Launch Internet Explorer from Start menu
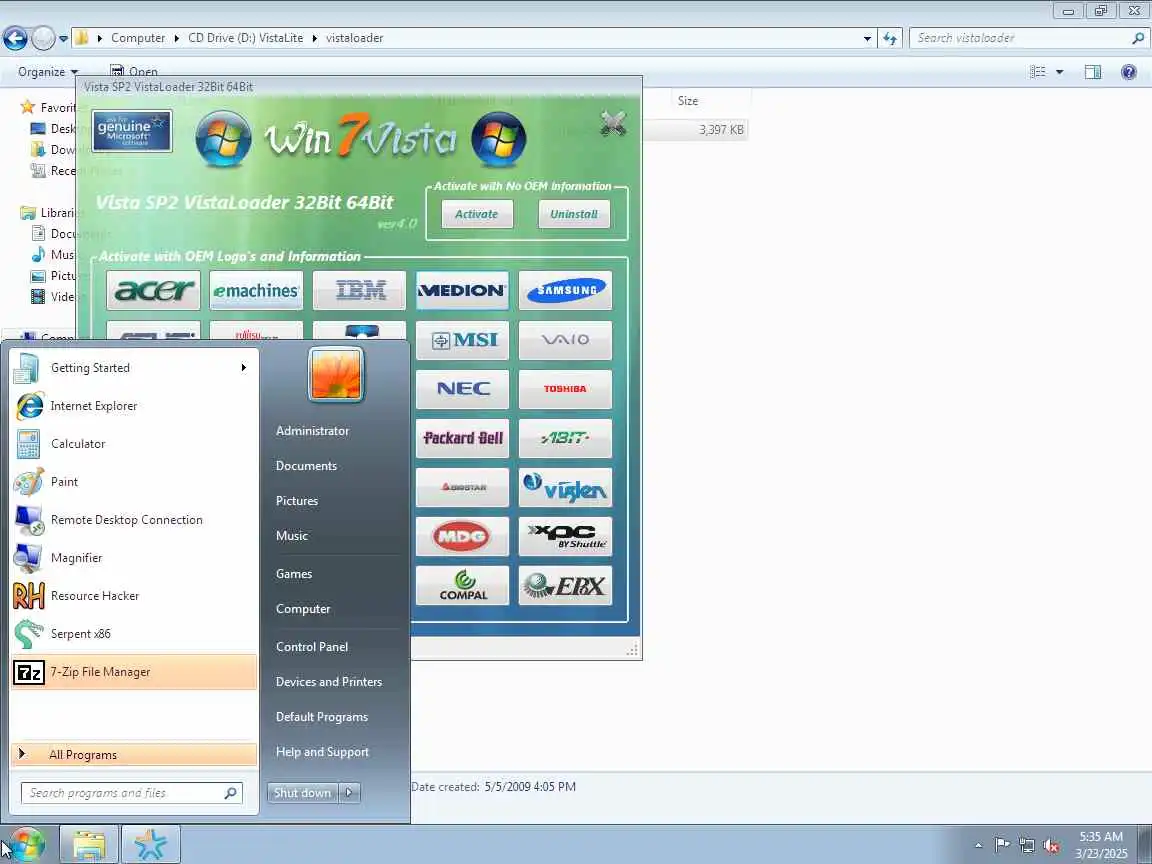The height and width of the screenshot is (864, 1152). pyautogui.click(x=134, y=406)
